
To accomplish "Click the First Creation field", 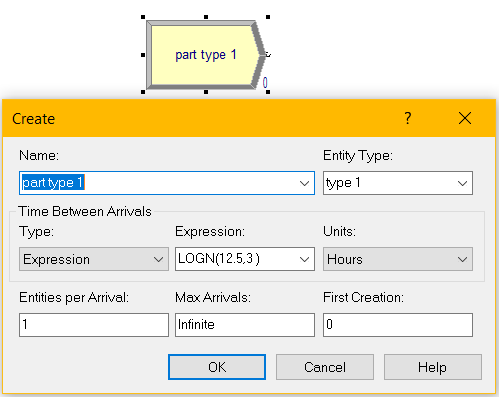I will coord(398,325).
